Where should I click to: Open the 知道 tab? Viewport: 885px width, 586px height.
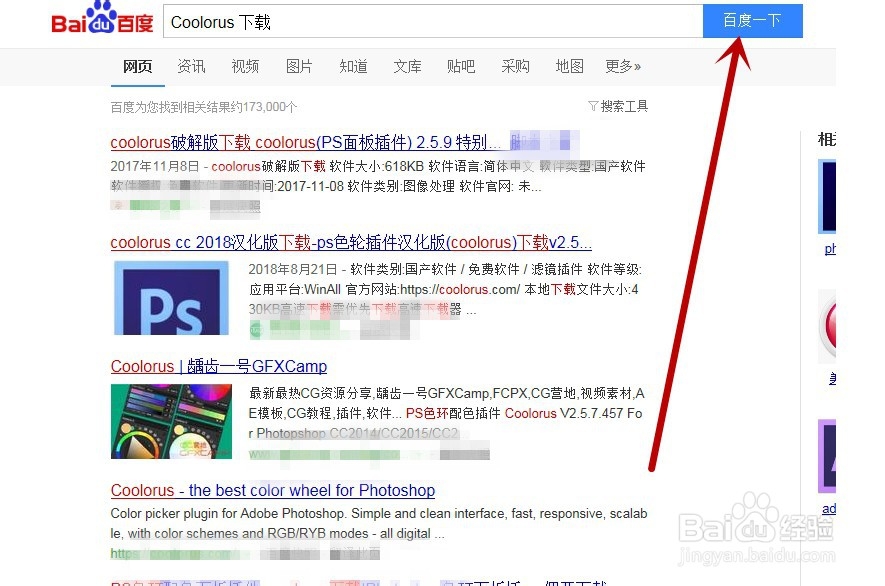(353, 67)
